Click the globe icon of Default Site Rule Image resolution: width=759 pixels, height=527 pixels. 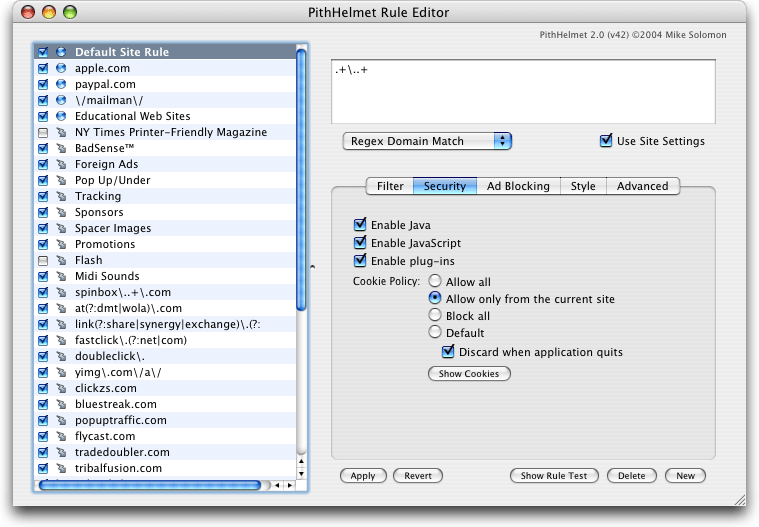pyautogui.click(x=61, y=52)
